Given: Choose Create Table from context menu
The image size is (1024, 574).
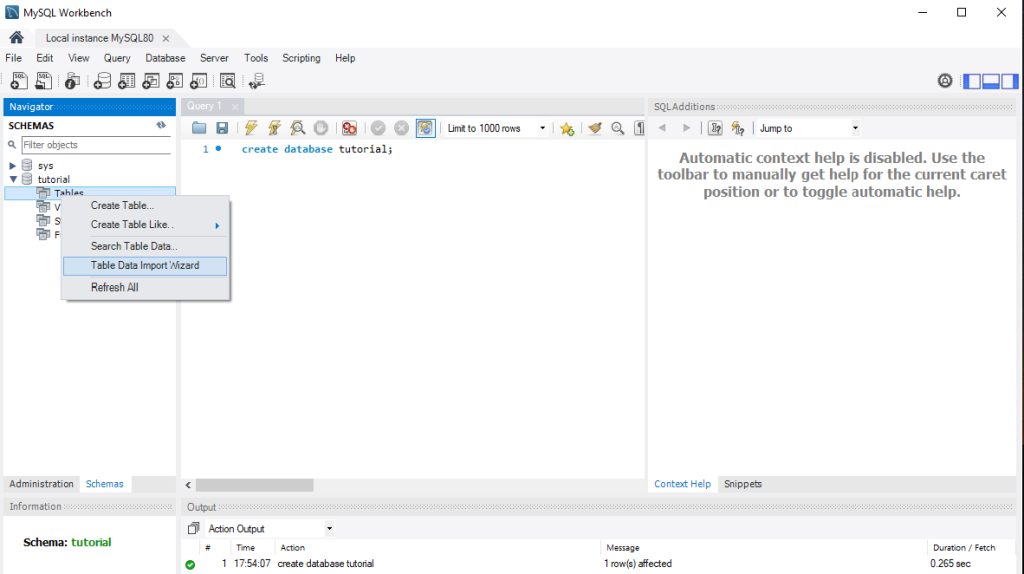Looking at the screenshot, I should (145, 205).
